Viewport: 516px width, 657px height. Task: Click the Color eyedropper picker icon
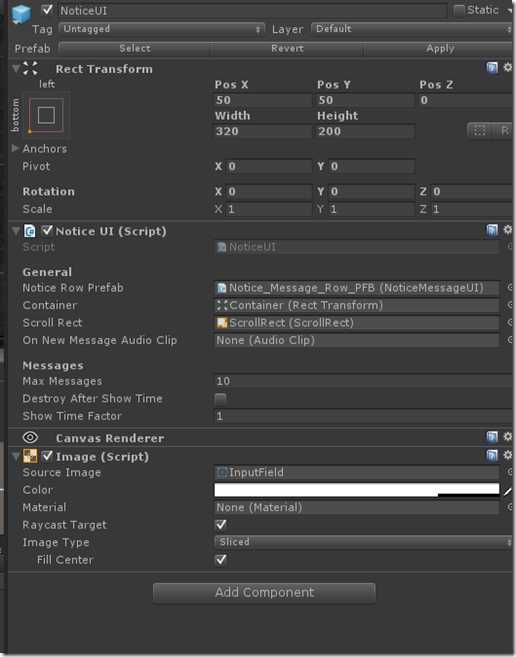pyautogui.click(x=508, y=491)
